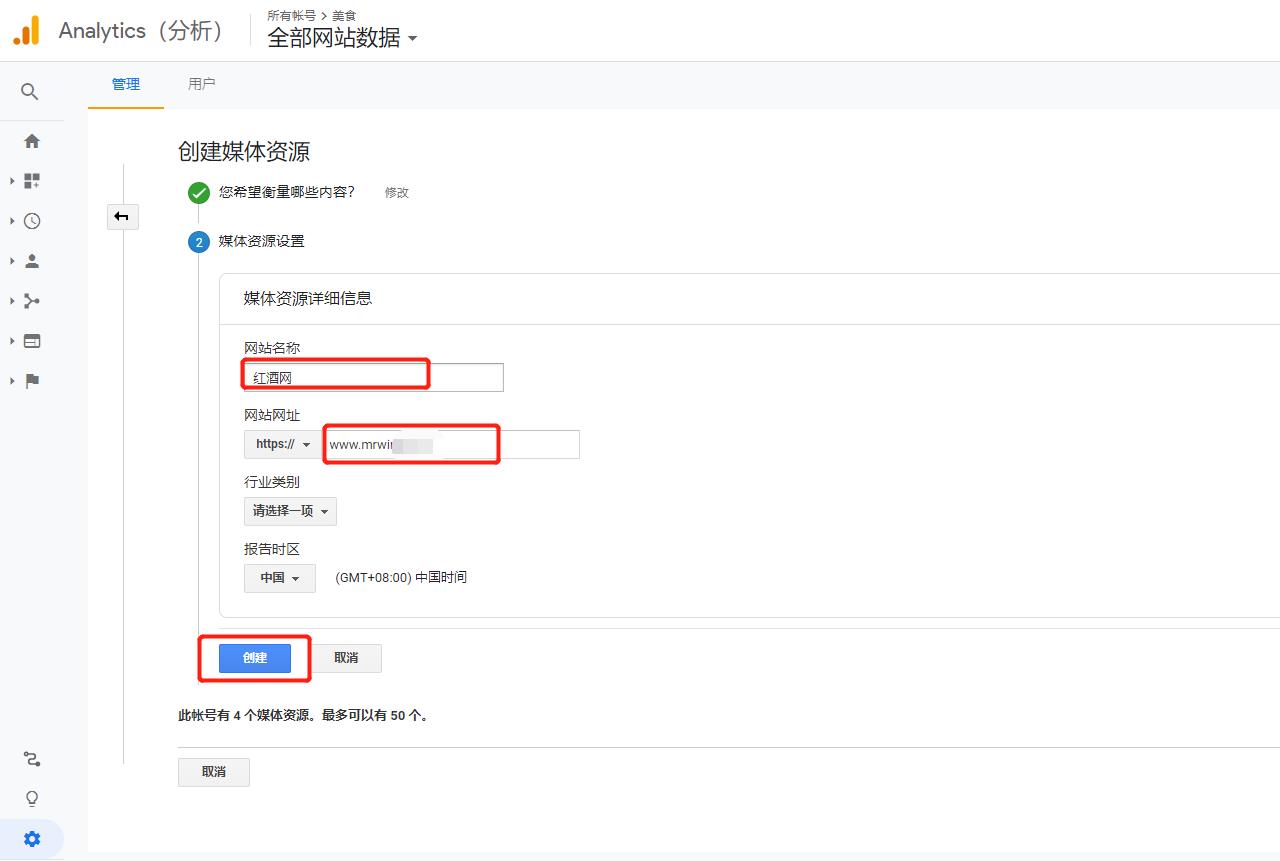This screenshot has width=1280, height=861.
Task: Click the Admin gear icon
Action: point(31,838)
